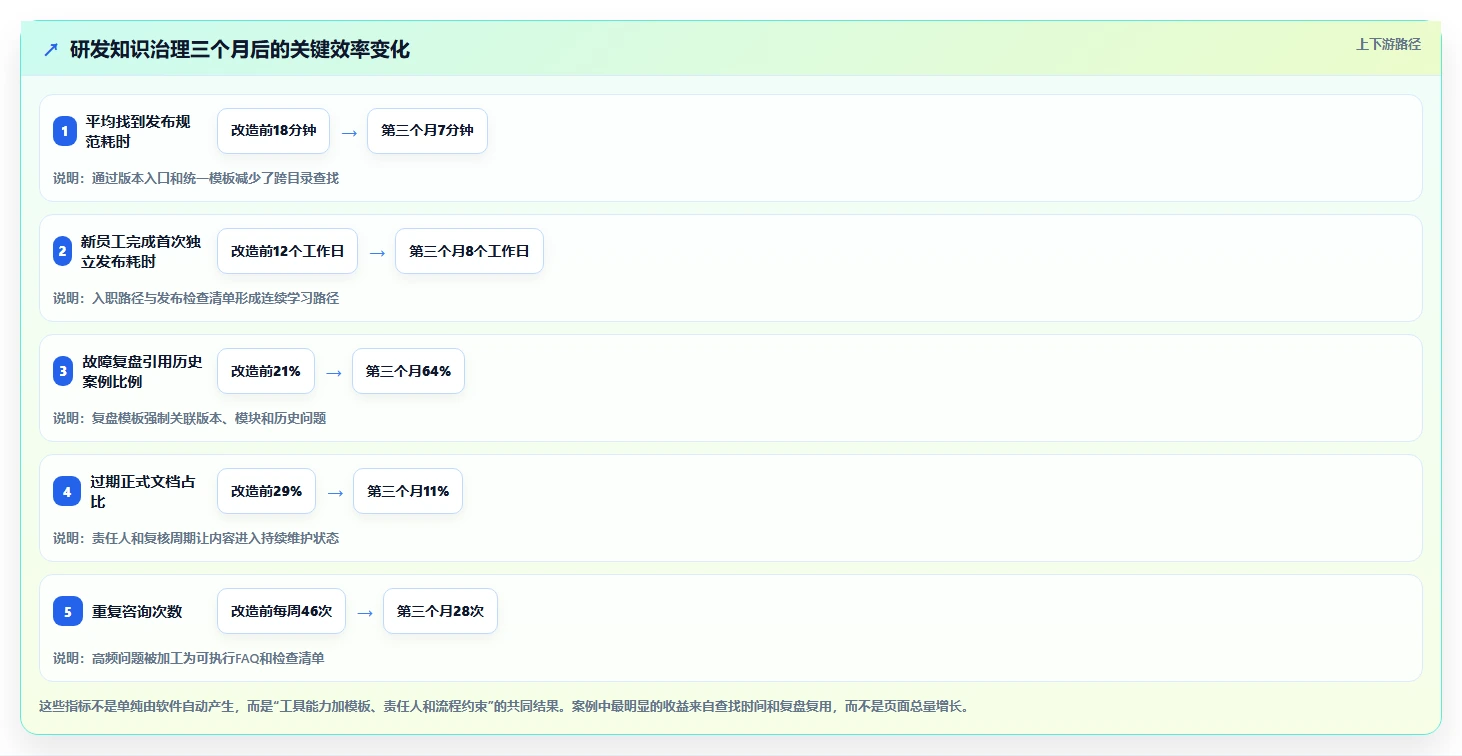The height and width of the screenshot is (756, 1462).
Task: Click the 第三个月64% chip
Action: 408,371
